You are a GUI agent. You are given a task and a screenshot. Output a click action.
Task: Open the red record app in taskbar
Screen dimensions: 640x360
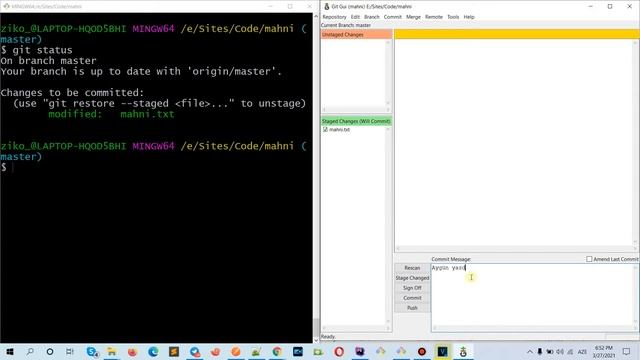[422, 351]
